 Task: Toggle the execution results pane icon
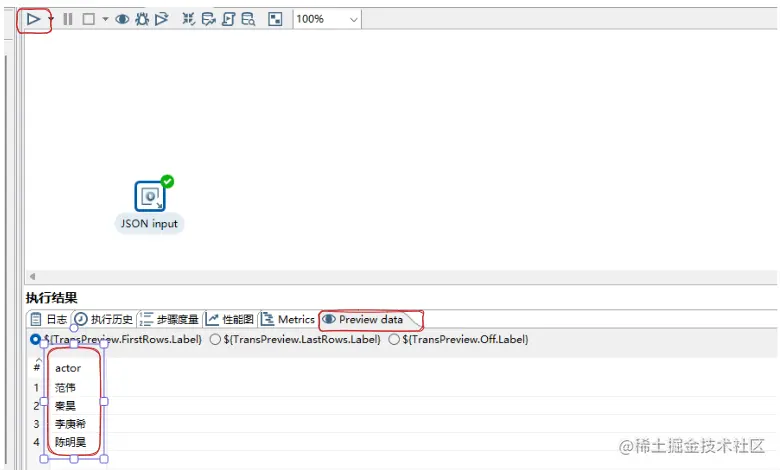tap(275, 19)
